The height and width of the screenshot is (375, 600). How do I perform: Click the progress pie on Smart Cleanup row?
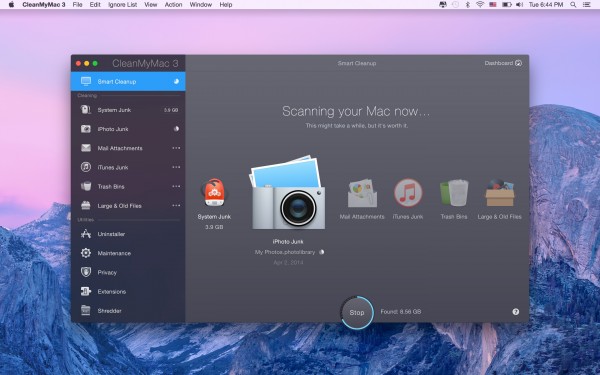click(176, 82)
